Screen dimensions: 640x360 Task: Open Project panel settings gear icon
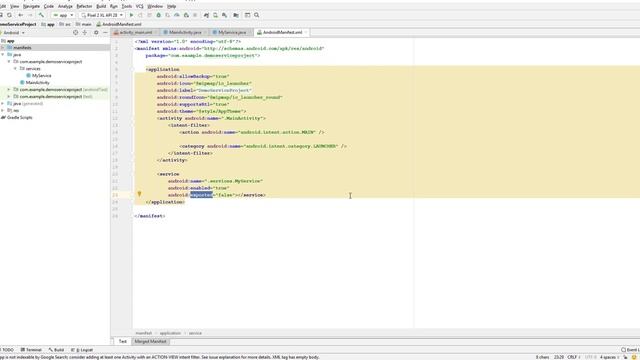point(96,32)
